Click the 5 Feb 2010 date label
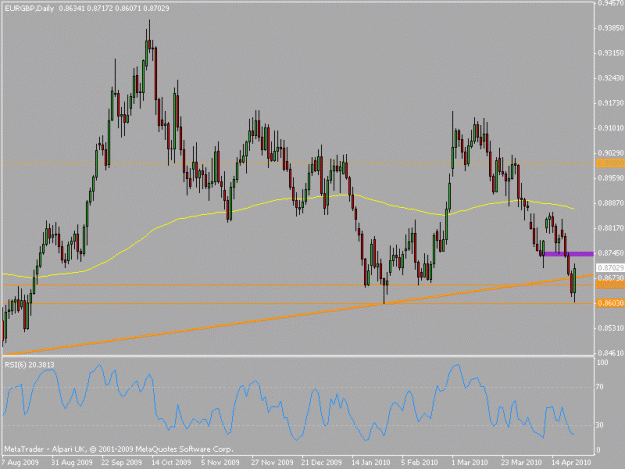 420,462
